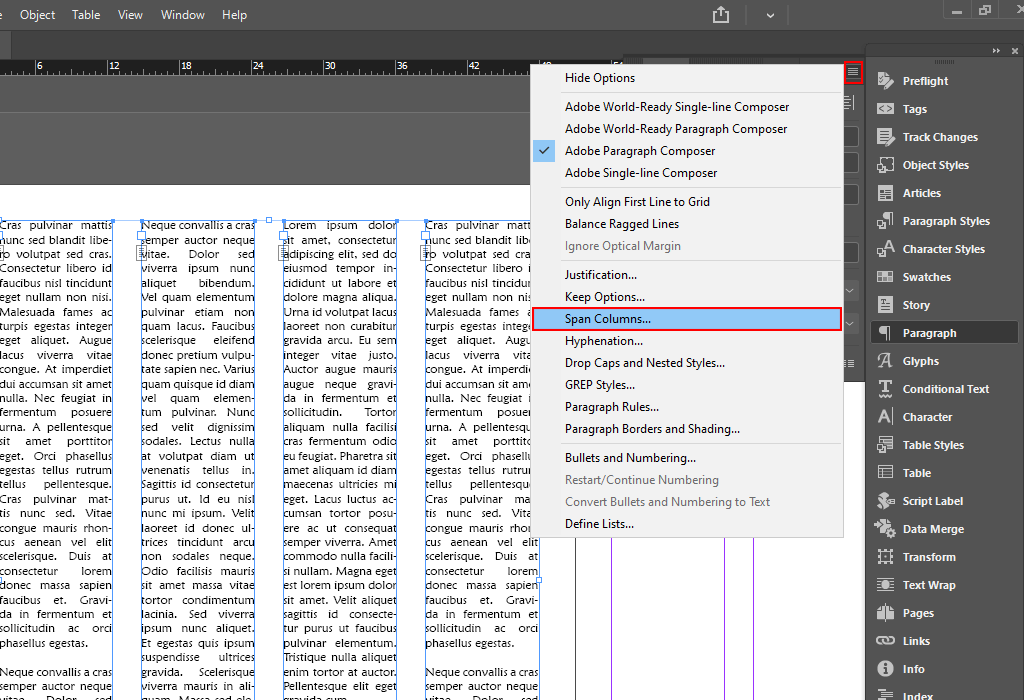This screenshot has height=700, width=1024.
Task: Expand the dropdown arrow next to Share
Action: [x=770, y=15]
